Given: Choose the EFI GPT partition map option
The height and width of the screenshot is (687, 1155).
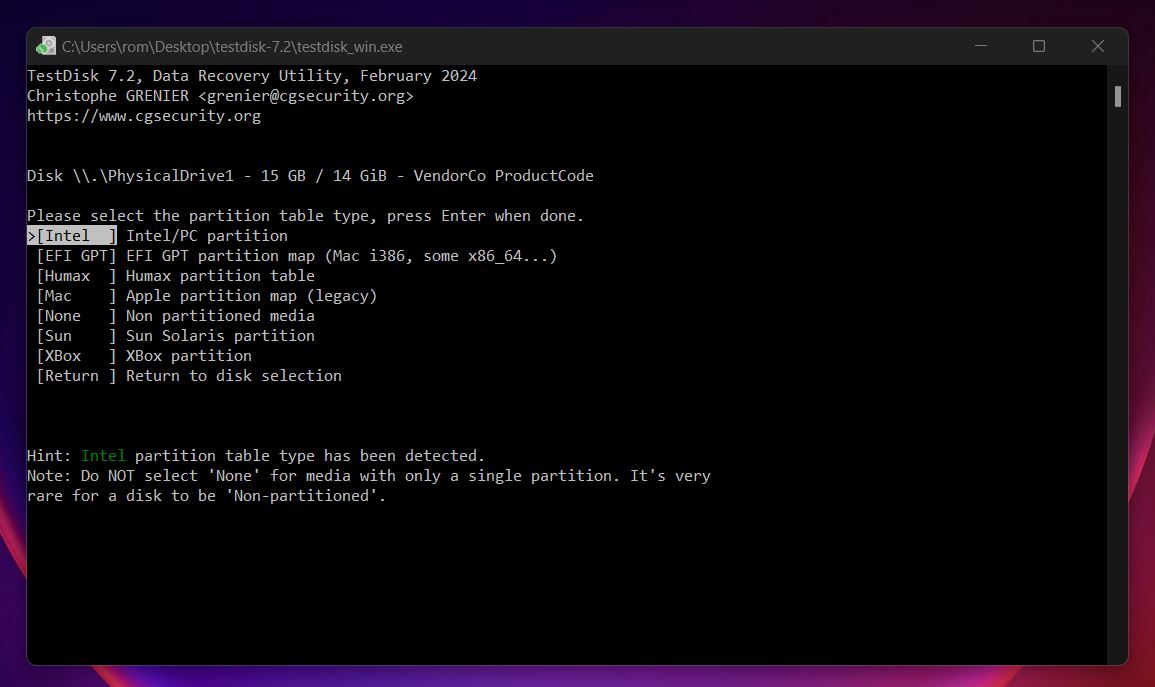Looking at the screenshot, I should click(297, 256).
